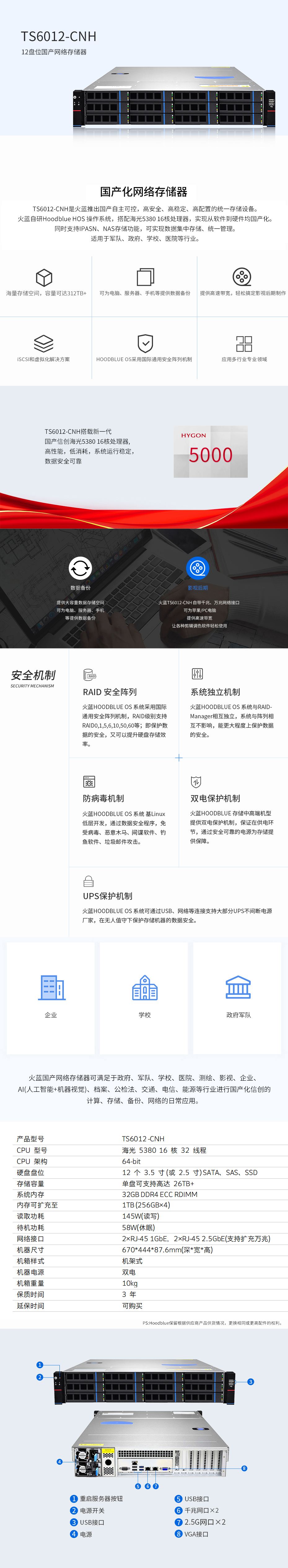Click the school building icon for 学校
The width and height of the screenshot is (288, 1568).
tap(145, 987)
